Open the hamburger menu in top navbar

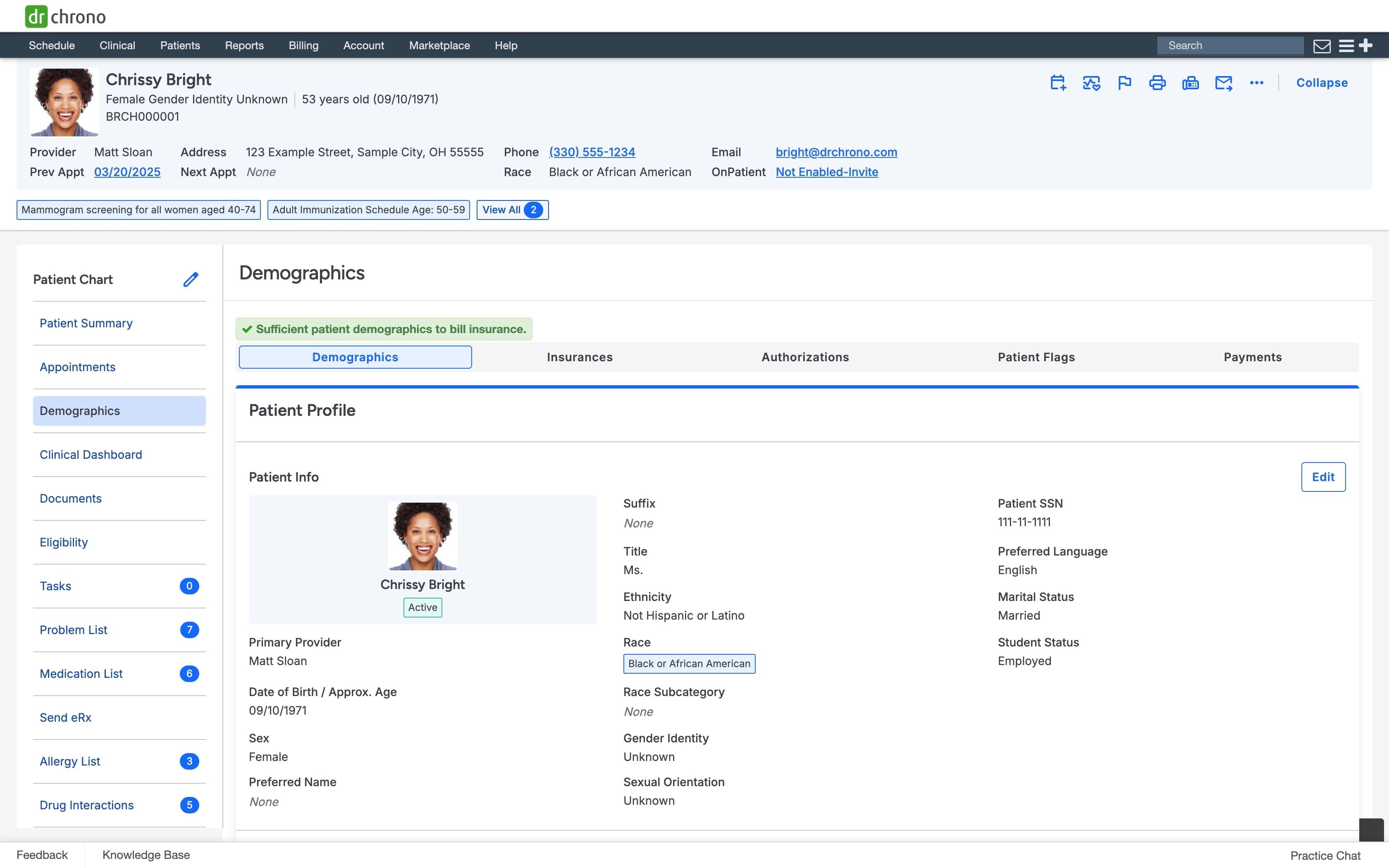(x=1346, y=46)
